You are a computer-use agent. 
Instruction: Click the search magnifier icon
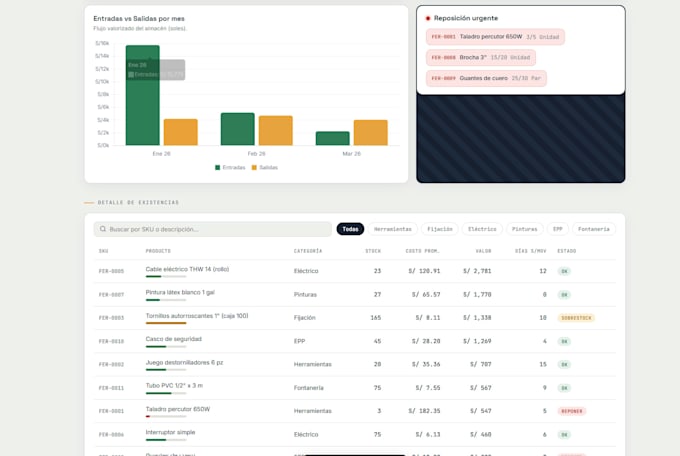[x=103, y=229]
